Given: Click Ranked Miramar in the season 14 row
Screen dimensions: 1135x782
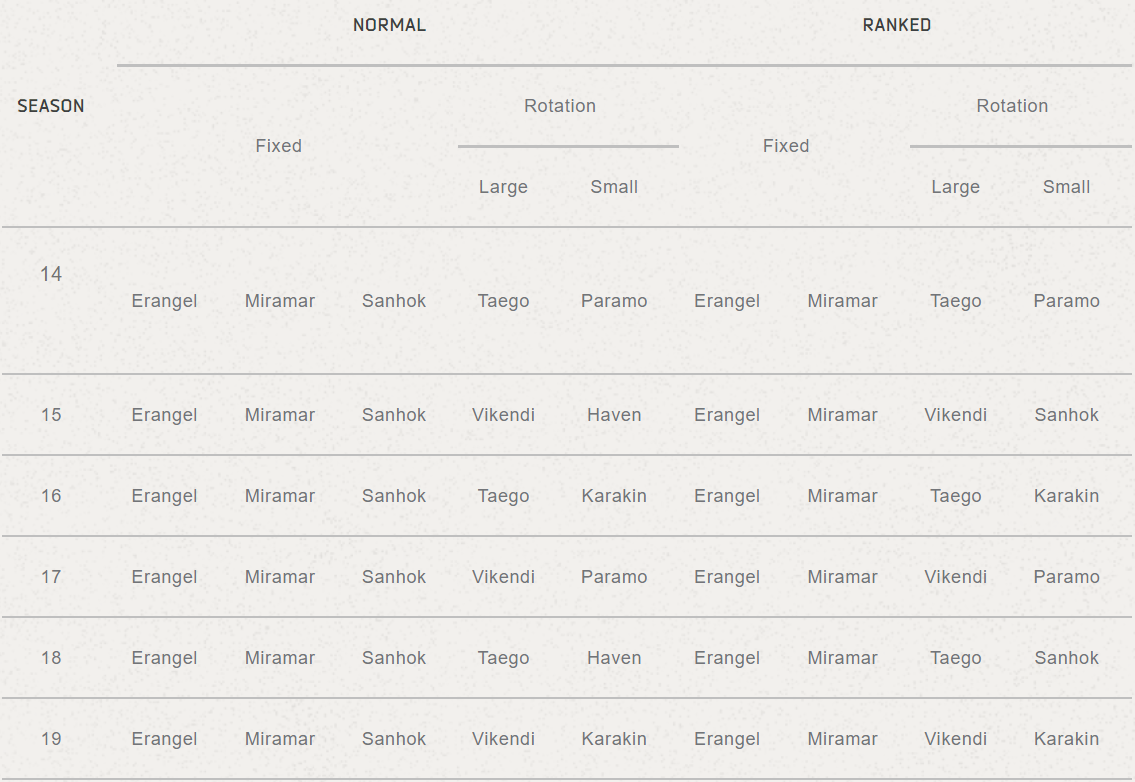Looking at the screenshot, I should point(842,301).
